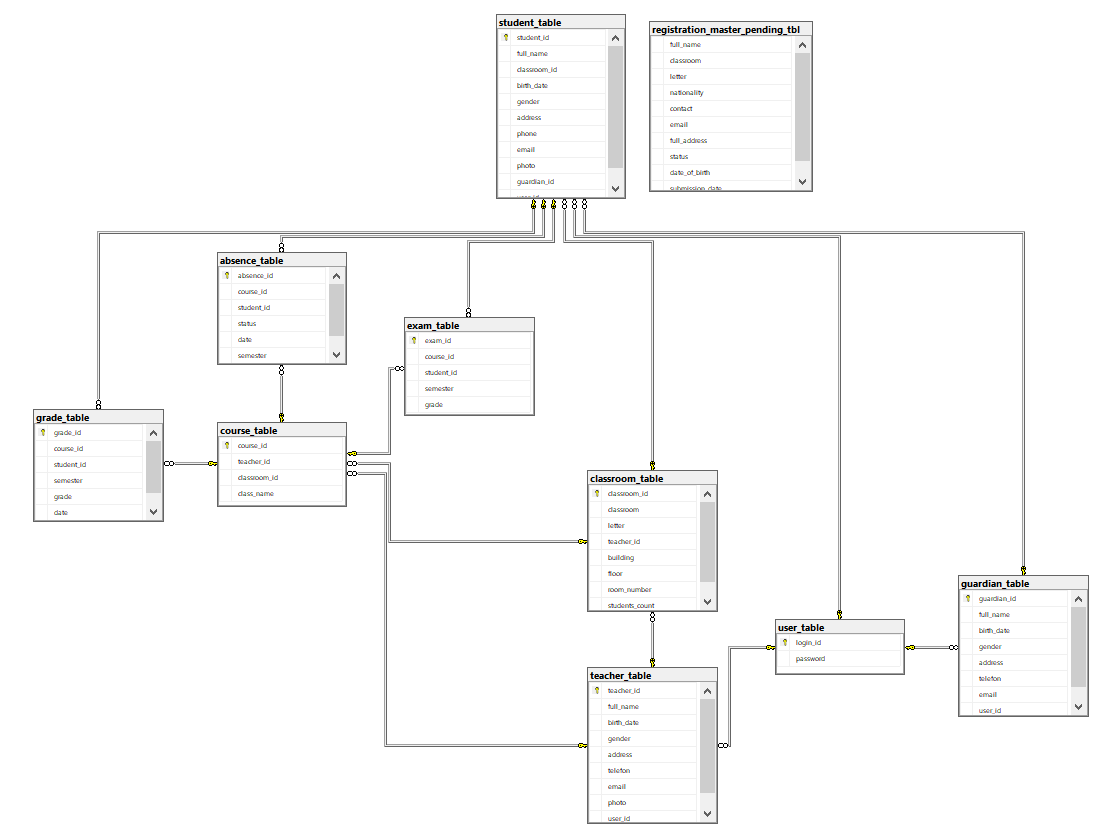Click the key icon beside grade_id
Viewport: 1106px width, 840px height.
43,432
